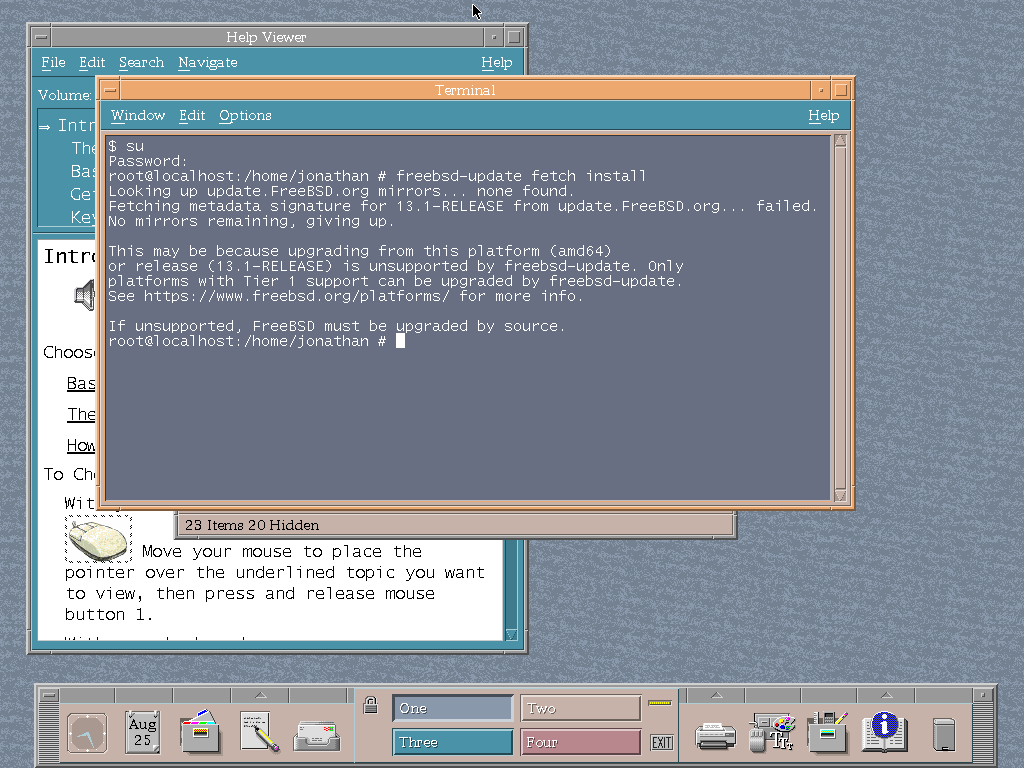Open the Calendar showing Aug 25
The height and width of the screenshot is (768, 1024).
click(x=143, y=733)
